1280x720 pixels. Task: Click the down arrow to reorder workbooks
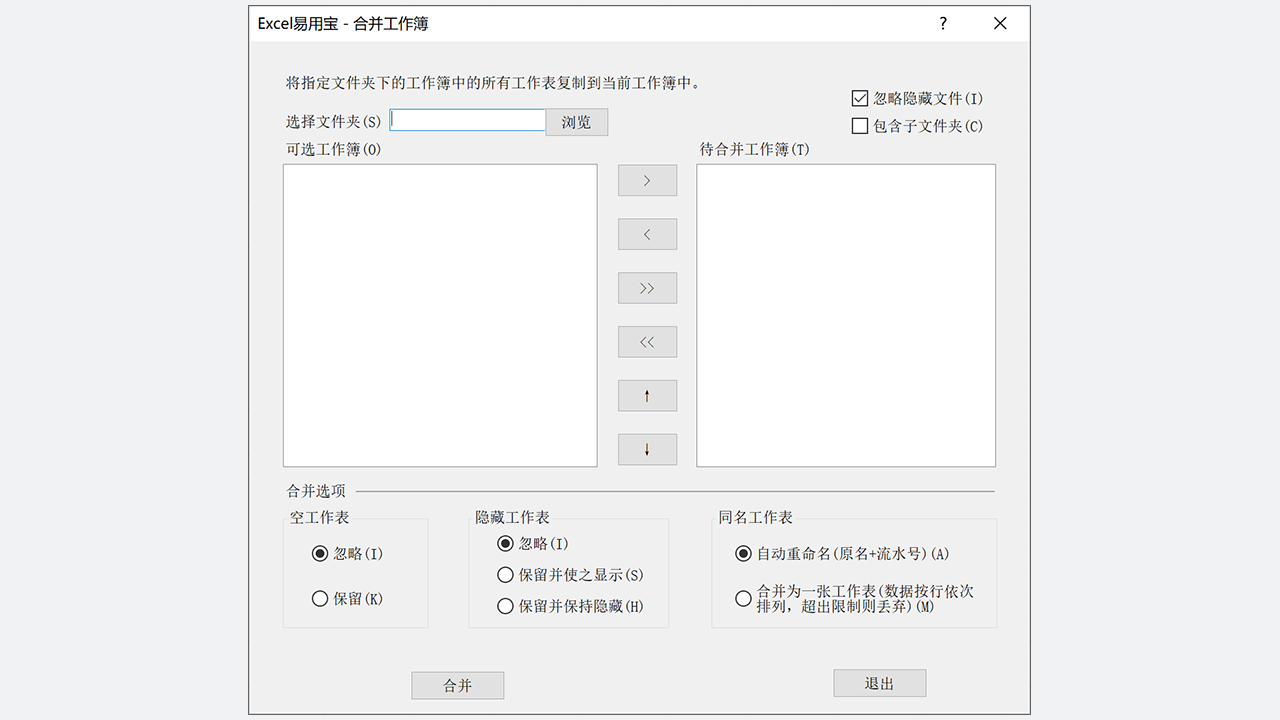coord(647,449)
